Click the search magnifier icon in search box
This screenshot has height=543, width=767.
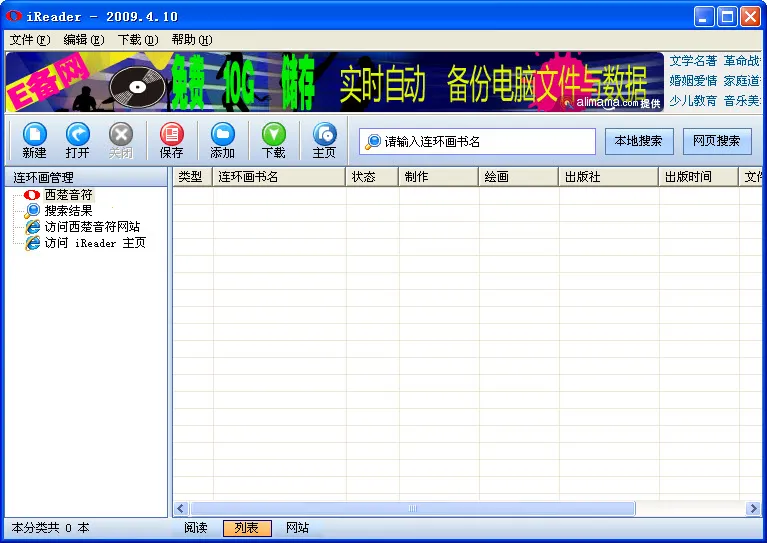point(373,142)
